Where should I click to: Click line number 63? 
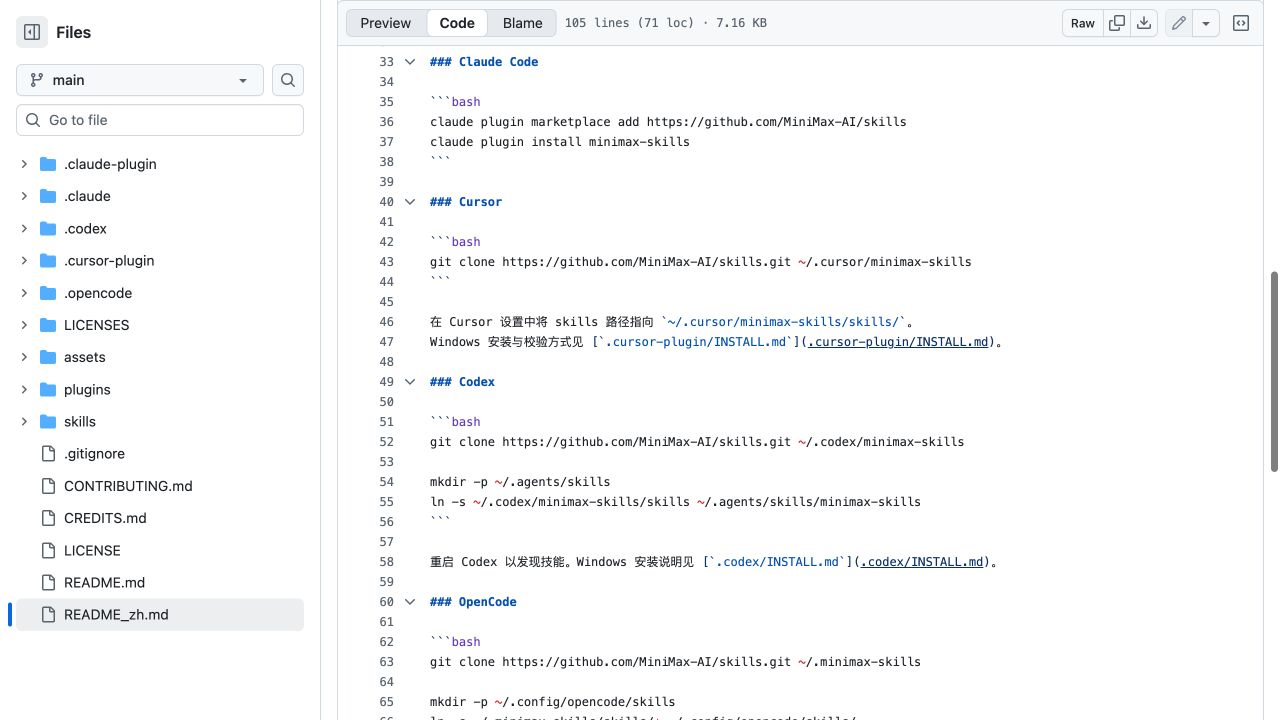387,662
